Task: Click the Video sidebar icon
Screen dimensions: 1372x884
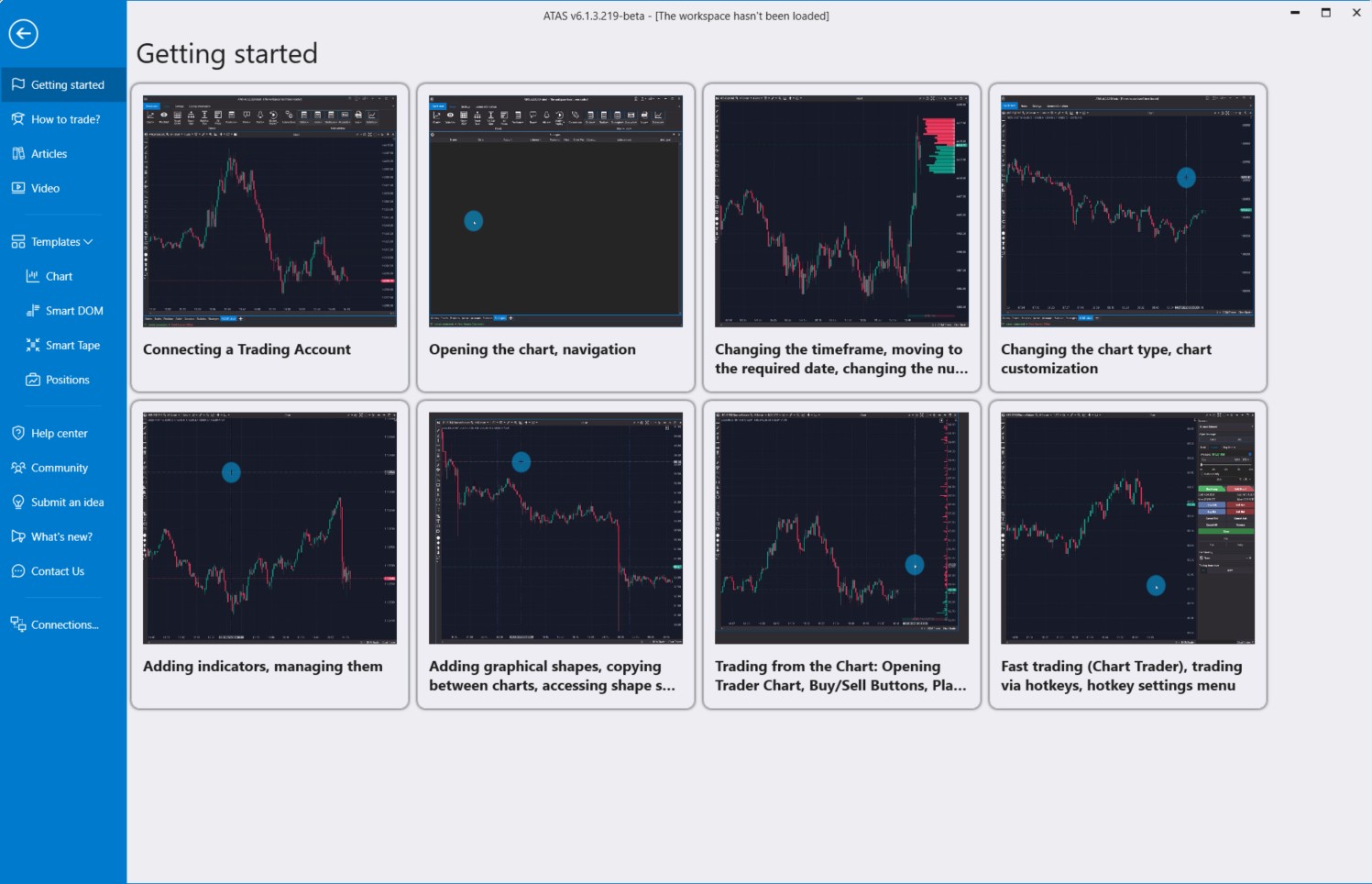Action: pyautogui.click(x=18, y=188)
